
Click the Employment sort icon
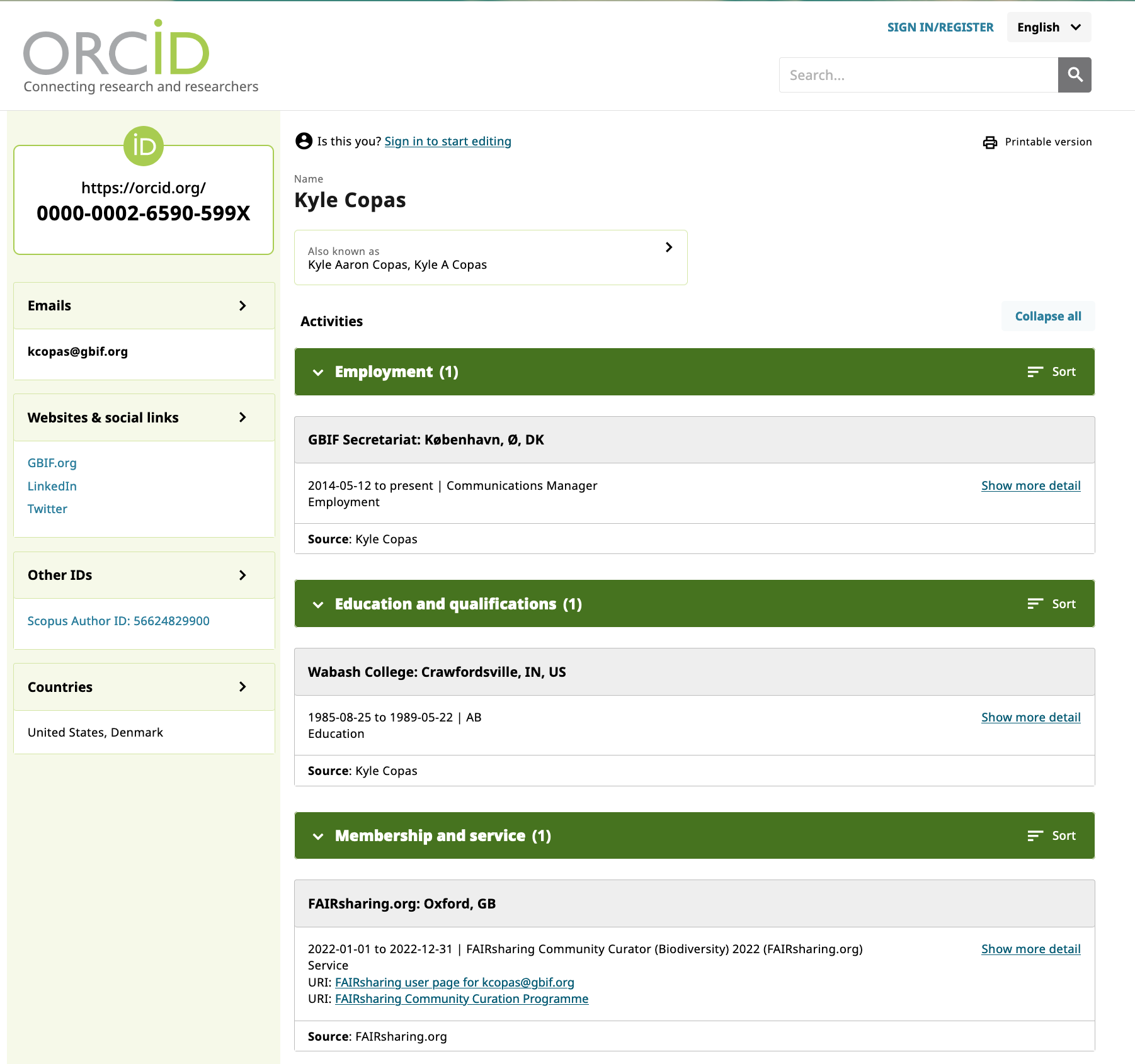click(x=1035, y=372)
